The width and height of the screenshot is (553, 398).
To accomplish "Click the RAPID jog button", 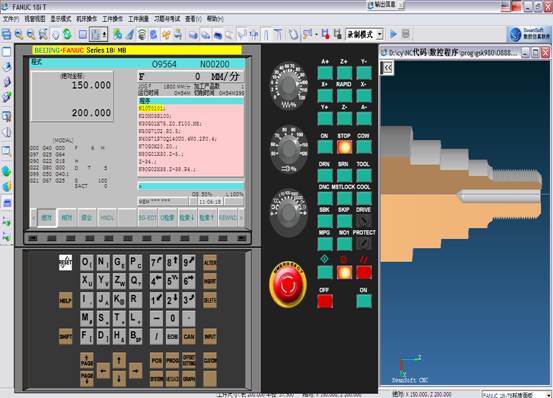I will coord(344,96).
